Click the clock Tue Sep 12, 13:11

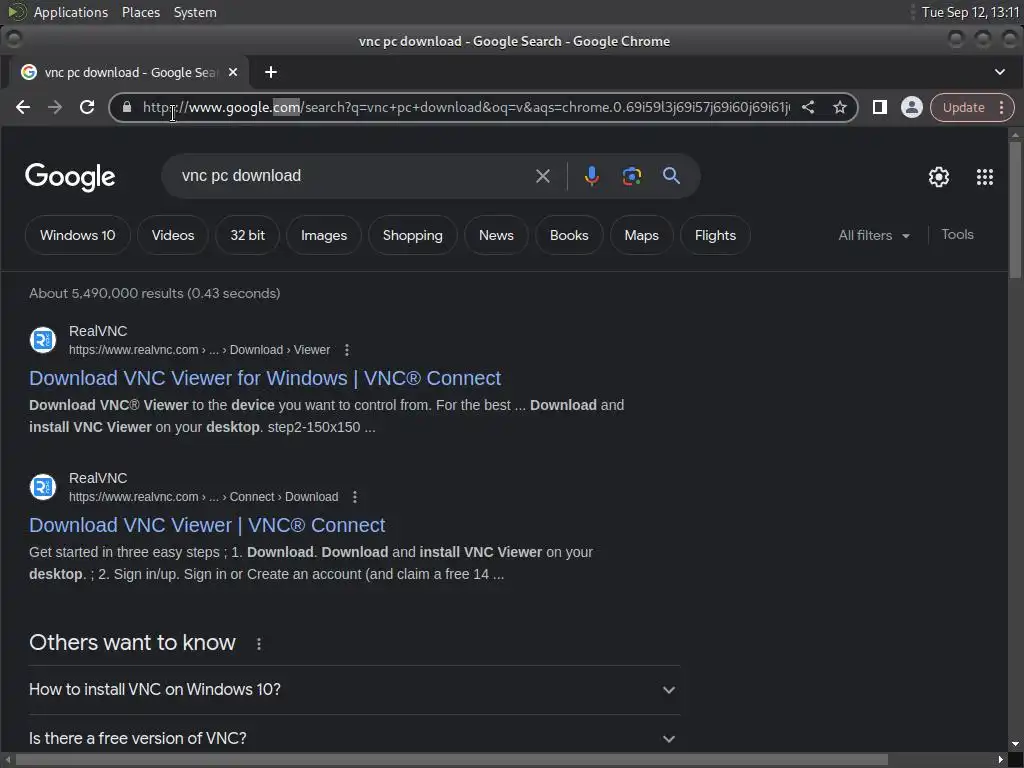click(970, 12)
